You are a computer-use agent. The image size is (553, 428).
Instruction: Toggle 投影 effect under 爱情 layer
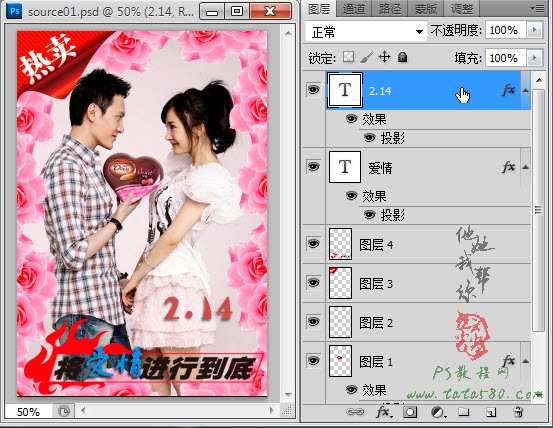point(369,214)
